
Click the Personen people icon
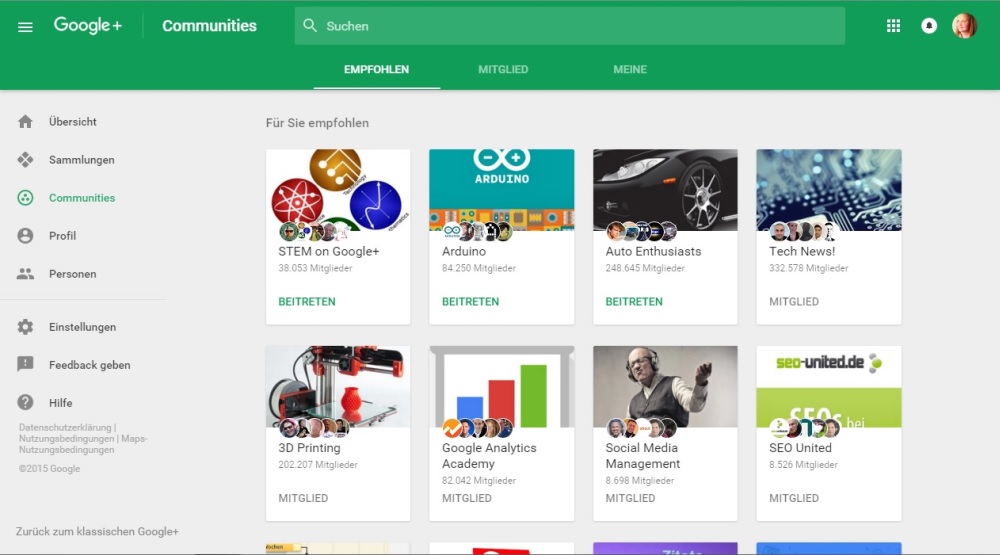tap(25, 274)
